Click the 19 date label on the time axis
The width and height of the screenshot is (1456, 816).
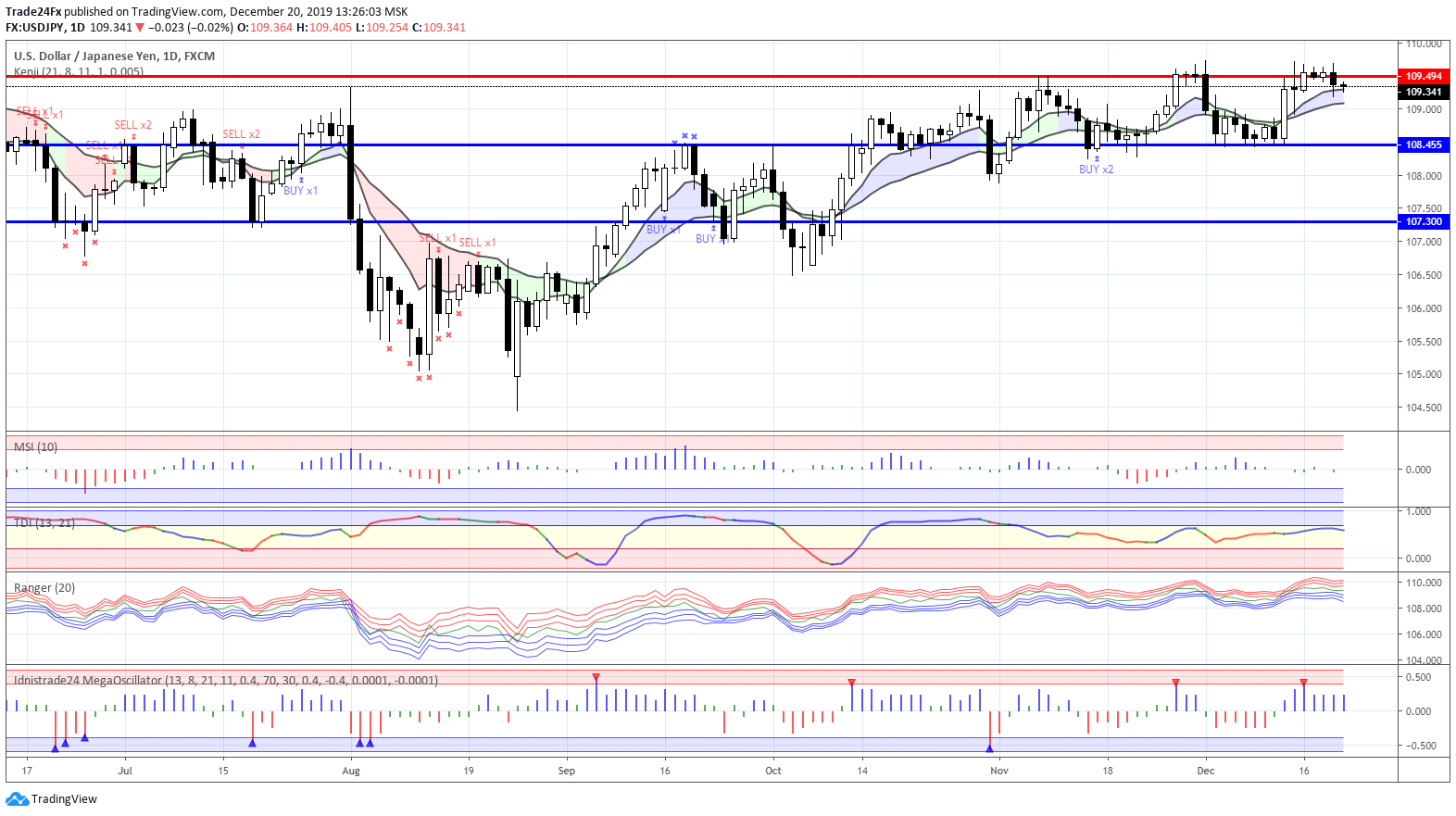pyautogui.click(x=469, y=771)
